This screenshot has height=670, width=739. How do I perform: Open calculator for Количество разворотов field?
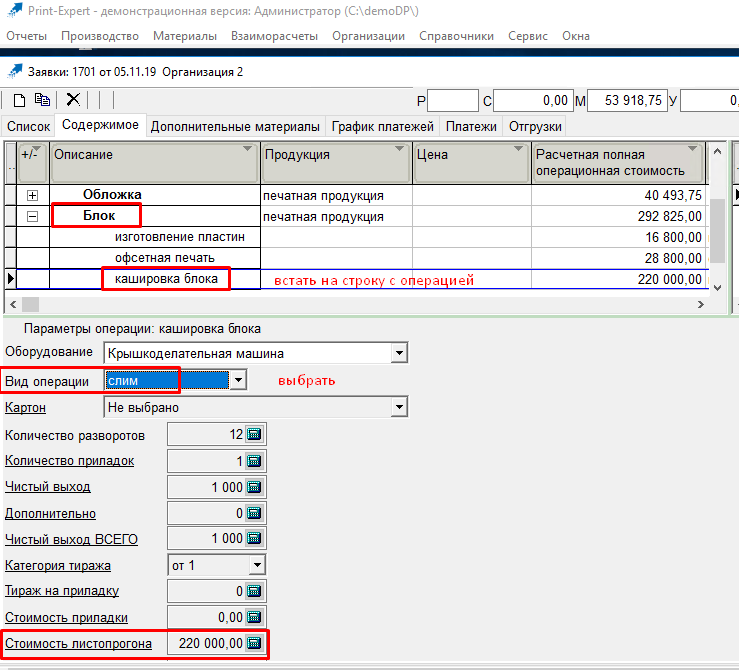[254, 435]
